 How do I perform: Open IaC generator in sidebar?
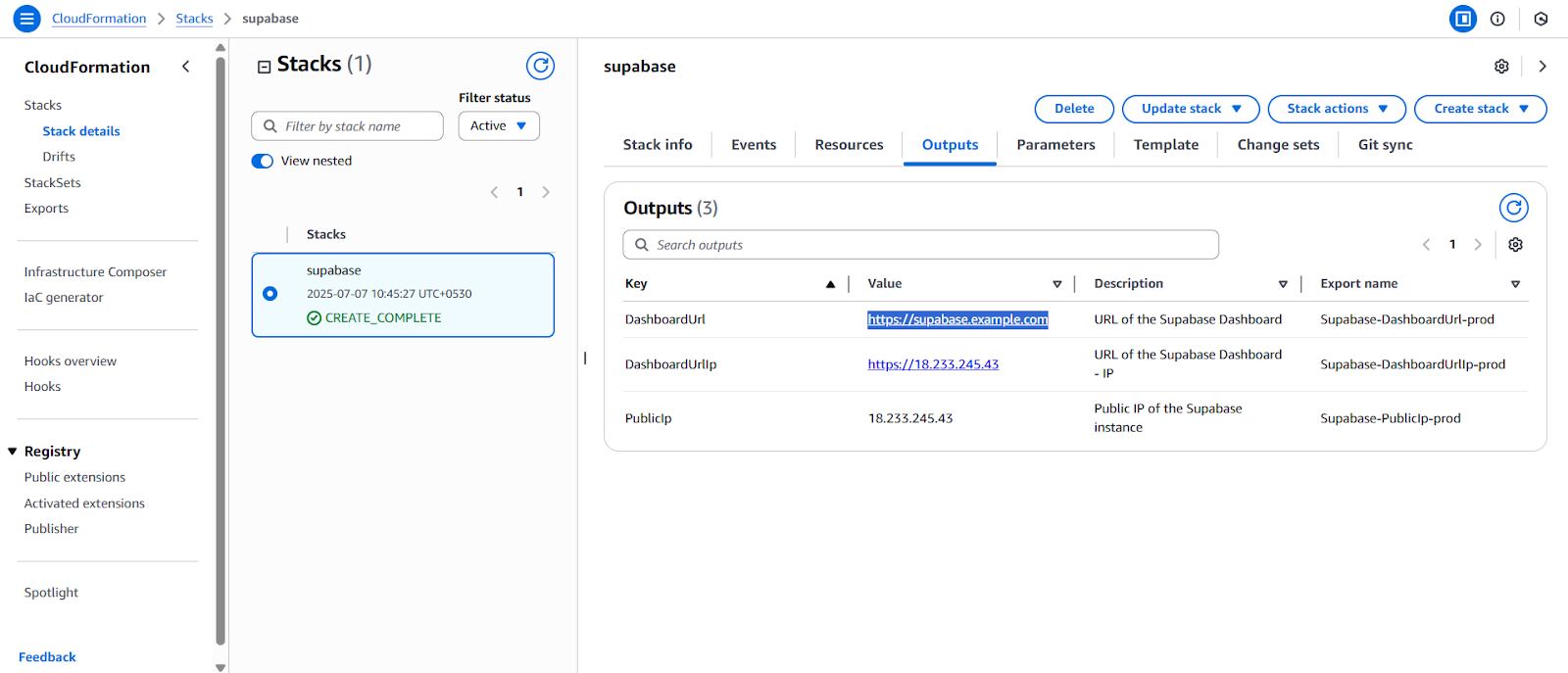[64, 298]
